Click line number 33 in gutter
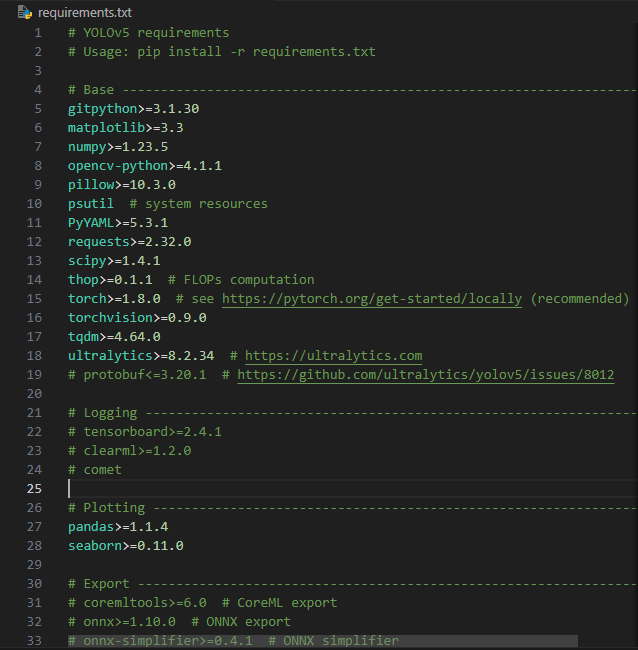 point(34,641)
